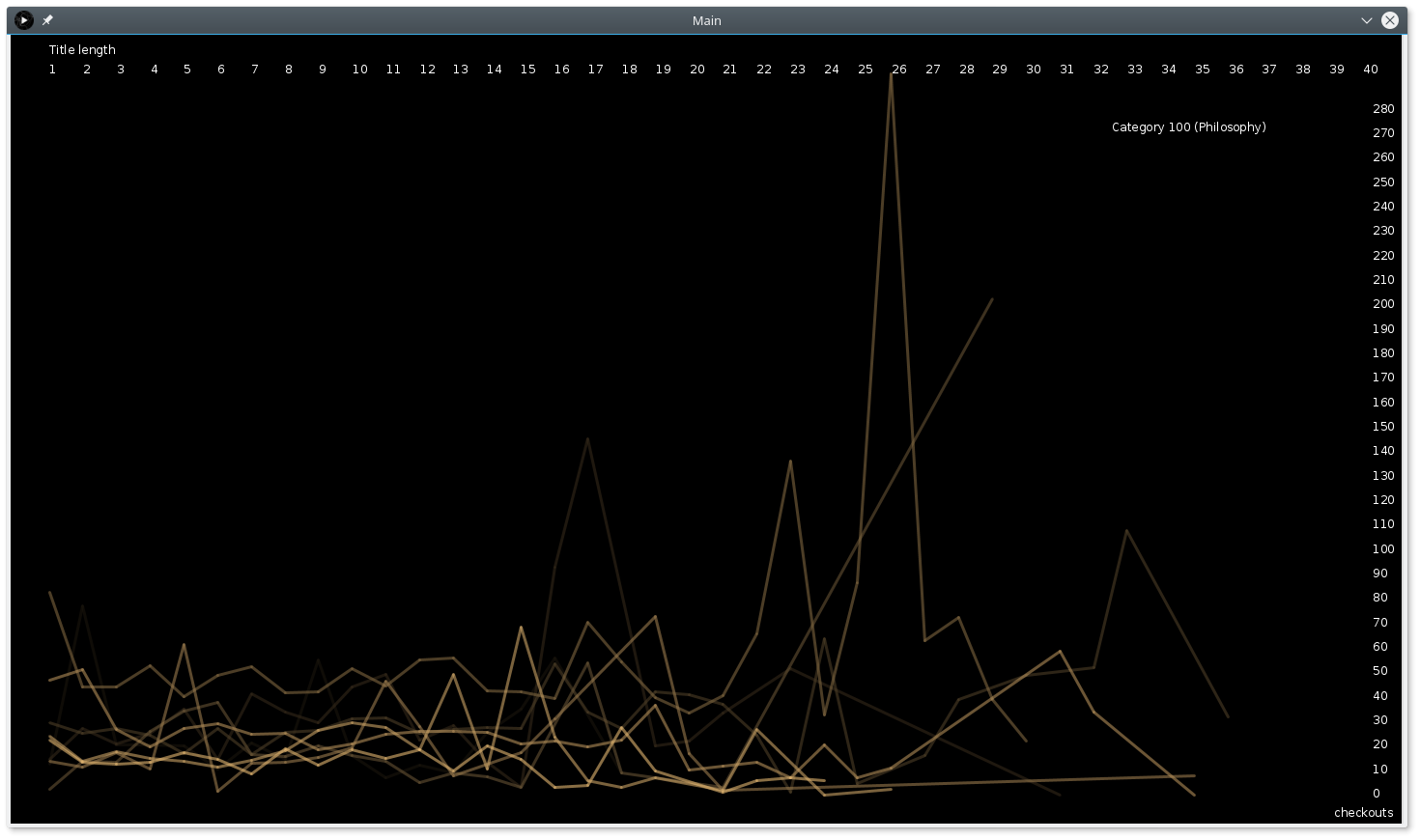This screenshot has width=1420, height=840.
Task: Click the Main window title text
Action: point(706,20)
